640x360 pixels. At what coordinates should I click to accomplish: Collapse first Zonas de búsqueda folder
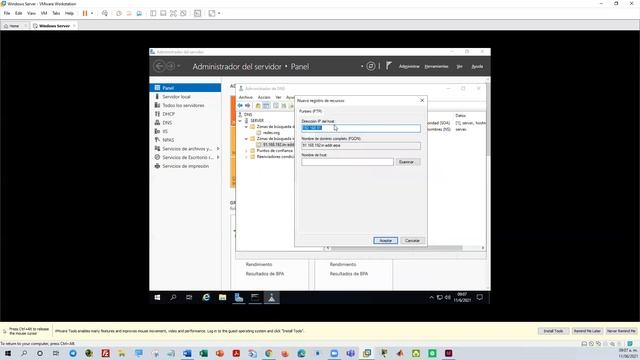point(247,127)
